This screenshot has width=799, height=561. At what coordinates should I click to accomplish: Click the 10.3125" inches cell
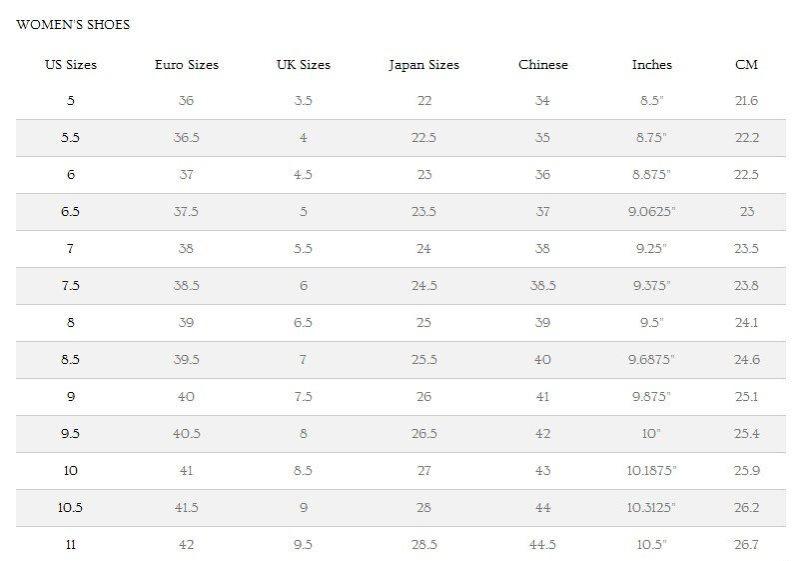[x=652, y=508]
